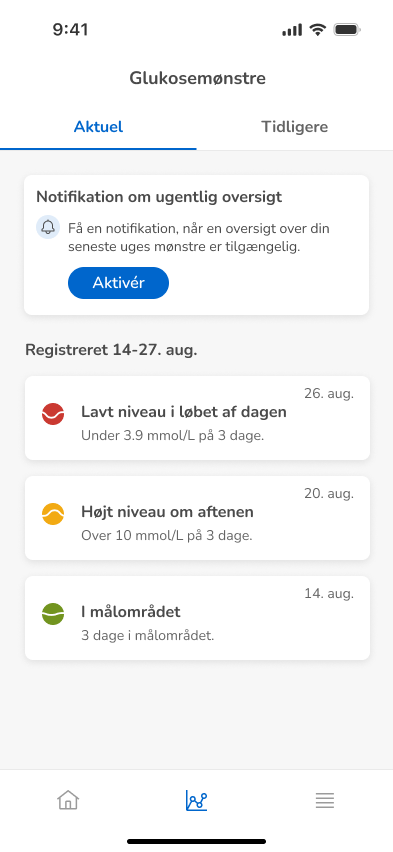The width and height of the screenshot is (393, 852).
Task: Open 'Lavt niveau i løbet af dagen' card
Action: [197, 418]
